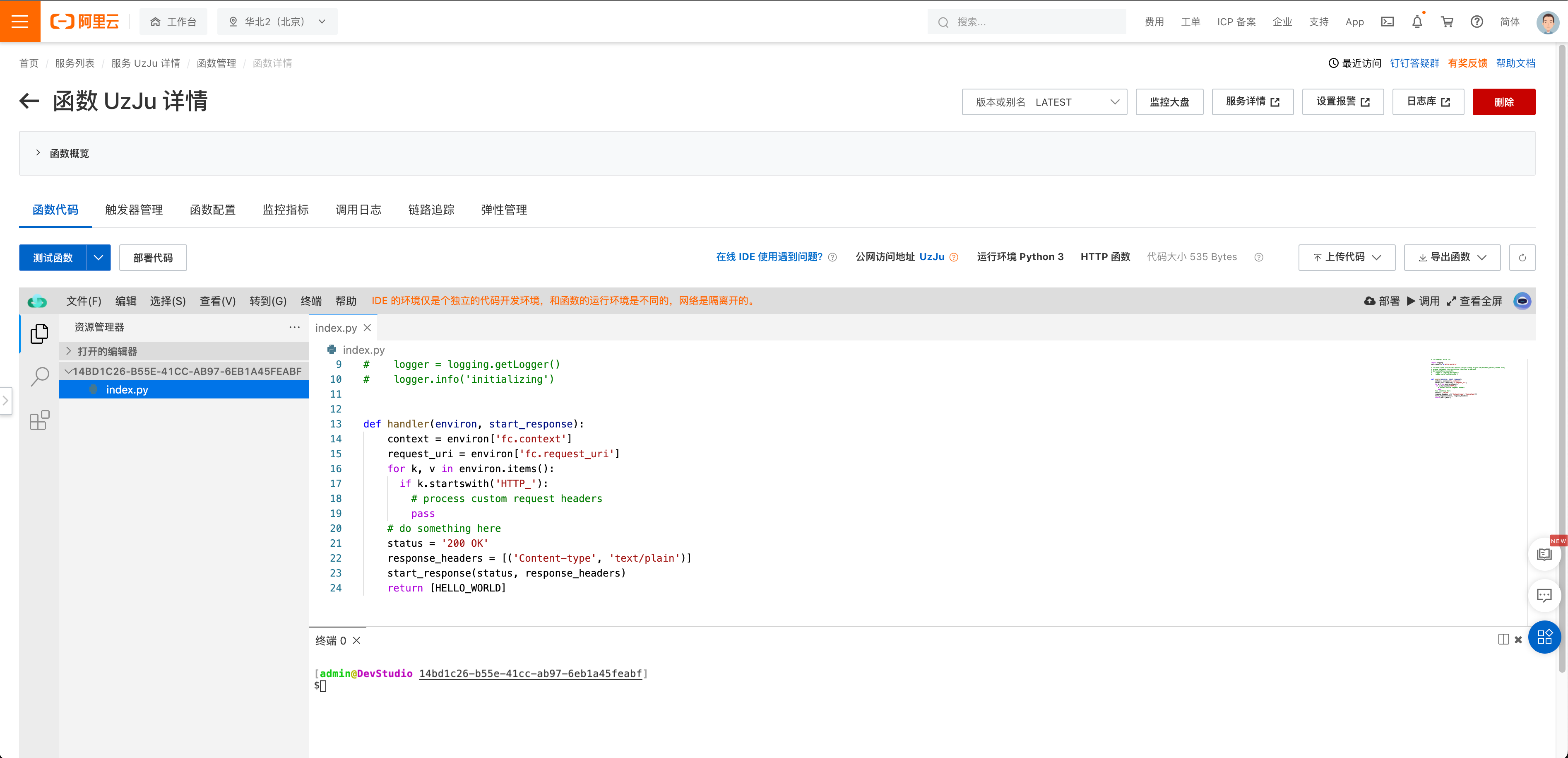
Task: Go back using the left arrow
Action: coord(29,101)
